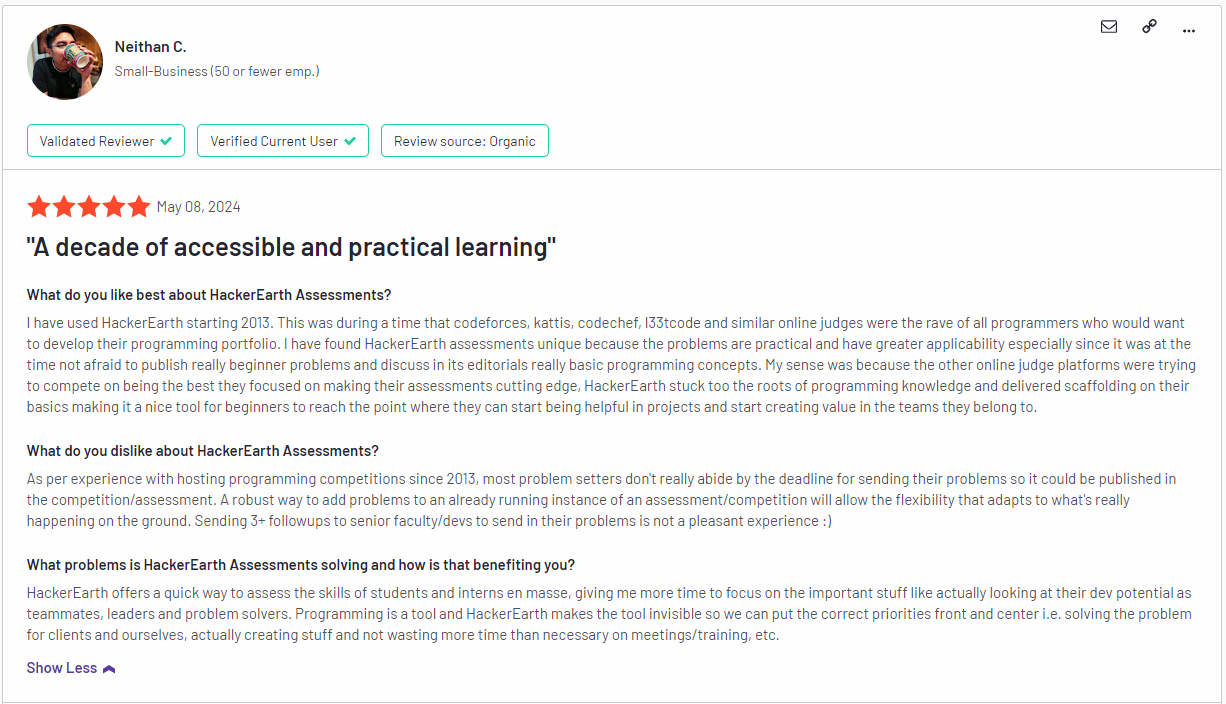Image resolution: width=1226 pixels, height=704 pixels.
Task: Click the May 08, 2024 review date
Action: coord(199,206)
